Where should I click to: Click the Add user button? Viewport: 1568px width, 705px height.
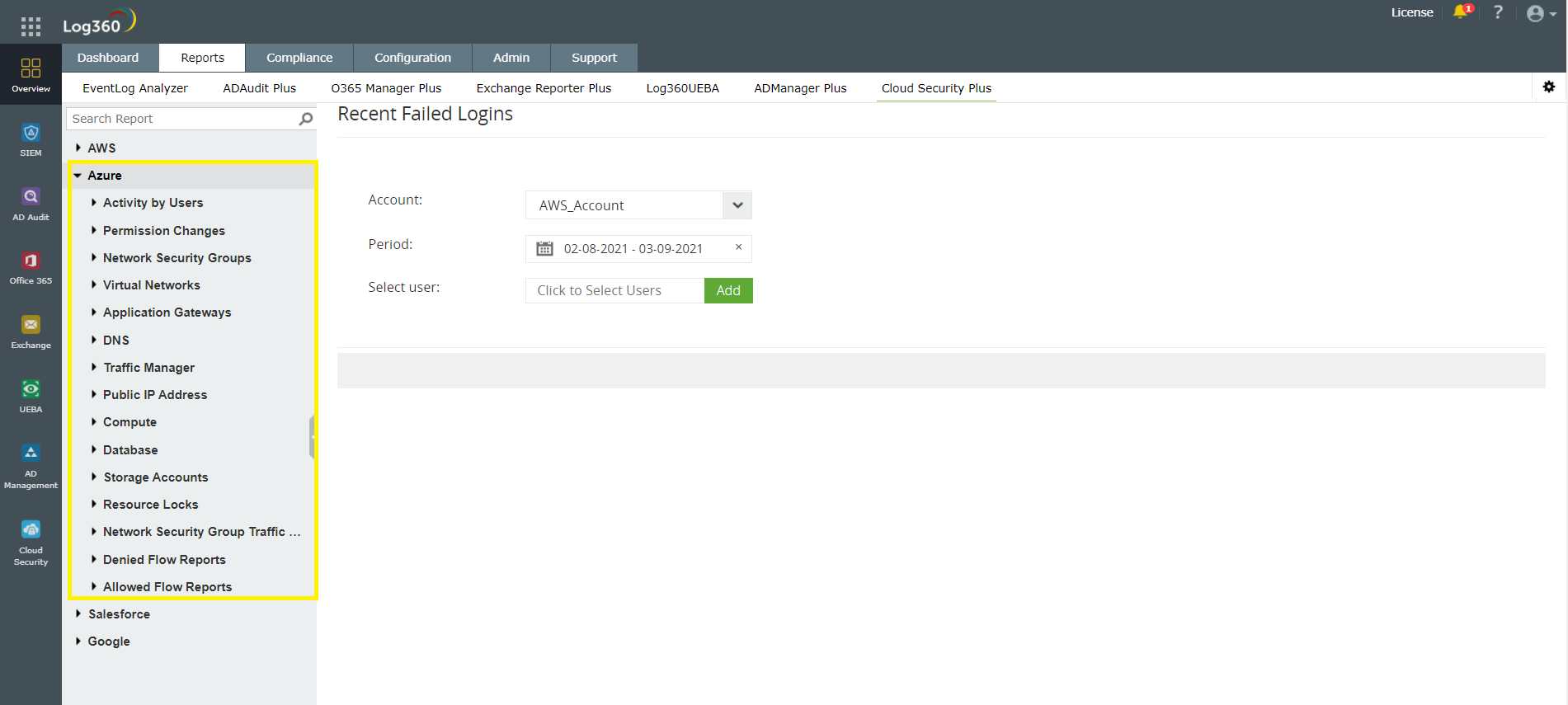point(728,290)
